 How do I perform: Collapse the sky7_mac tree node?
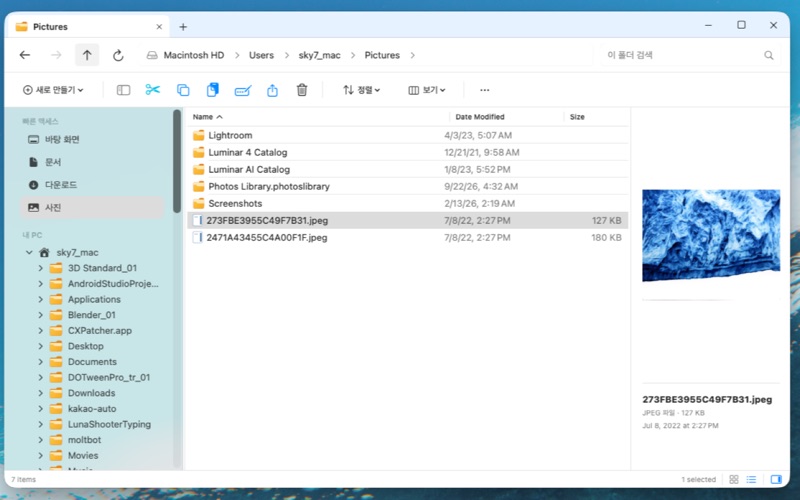[x=29, y=252]
